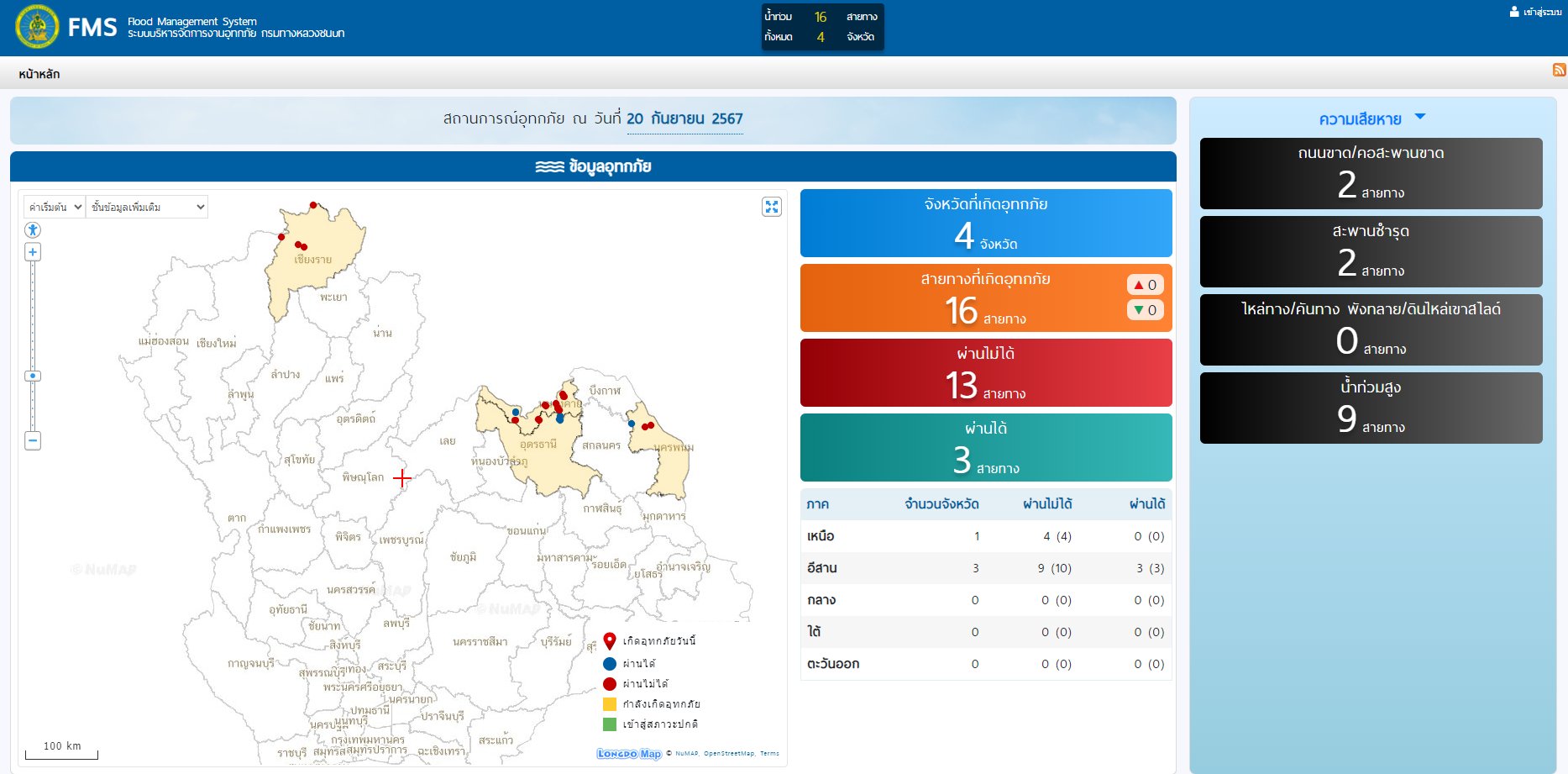Screen dimensions: 1568x774
Task: Open the NuMAP attribution link
Action: [x=686, y=754]
